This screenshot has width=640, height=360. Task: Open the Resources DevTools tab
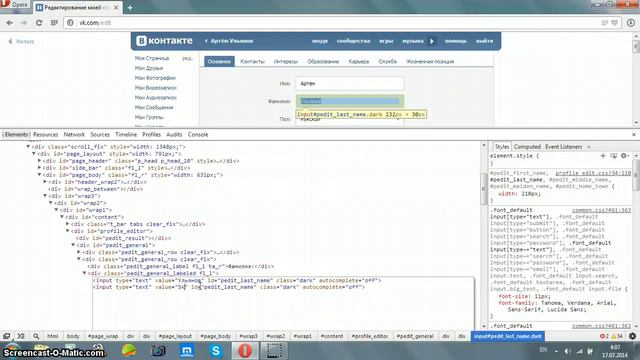pyautogui.click(x=45, y=134)
